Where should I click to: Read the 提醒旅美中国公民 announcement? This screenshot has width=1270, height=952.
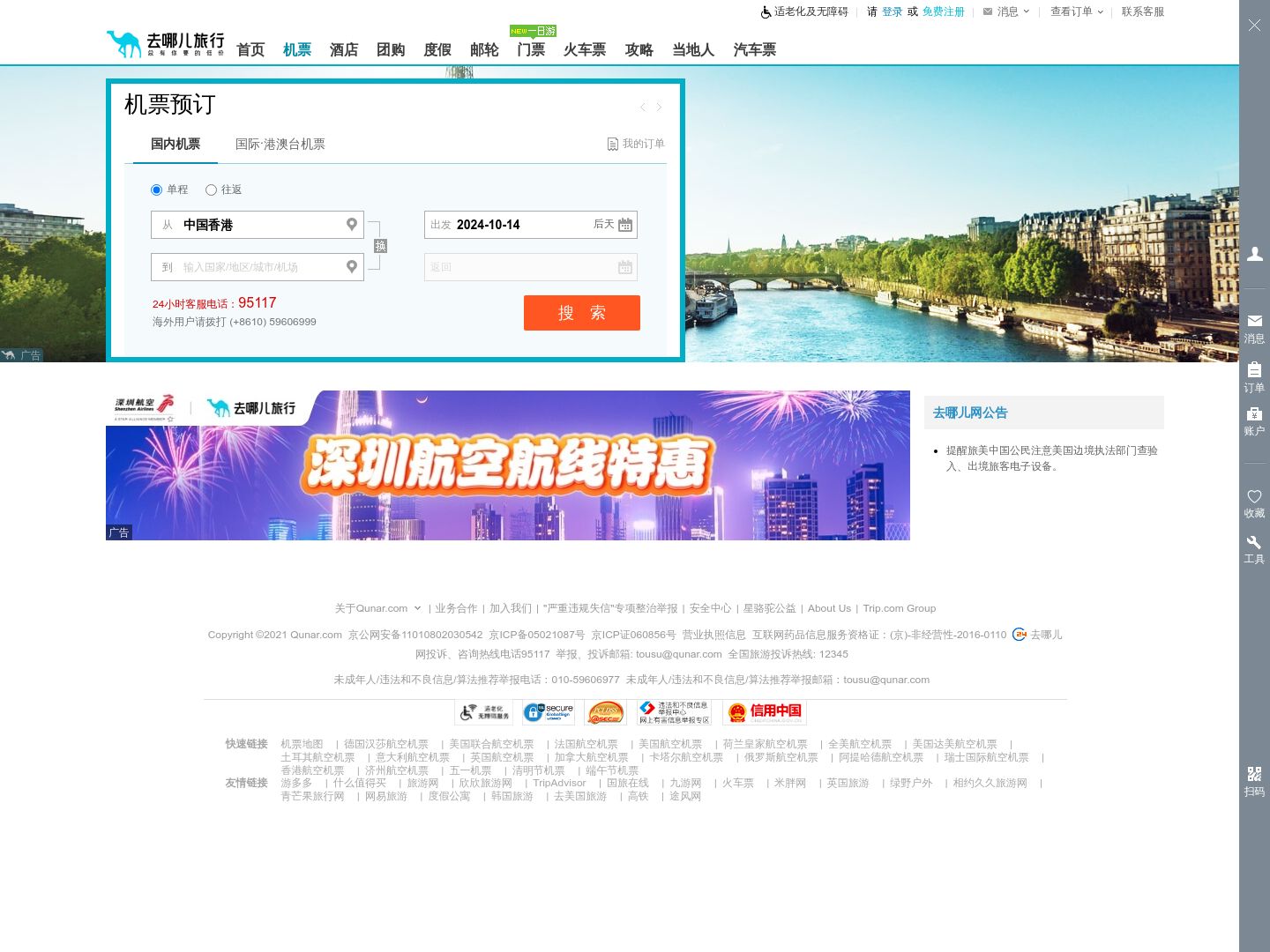coord(1052,458)
